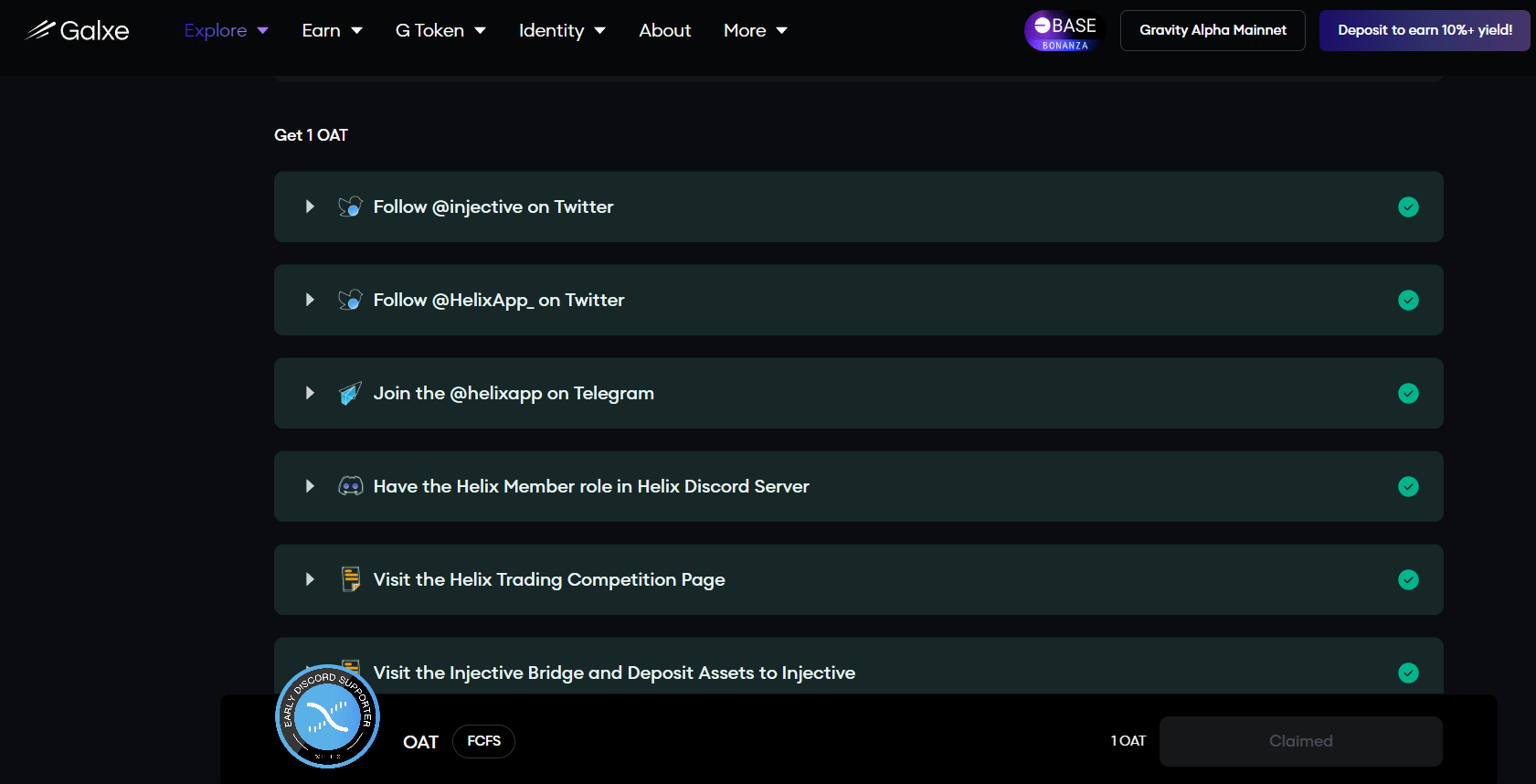Click Twitter icon beside Follow @injective
The height and width of the screenshot is (784, 1536).
350,207
